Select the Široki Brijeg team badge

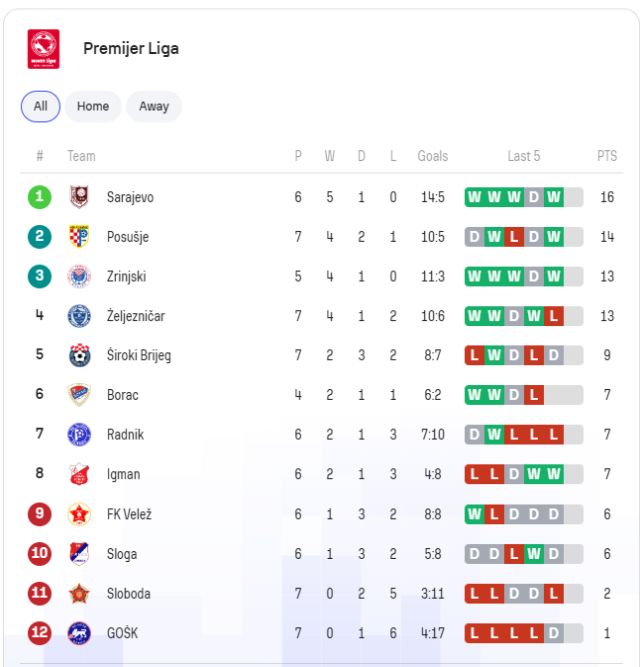(x=79, y=355)
